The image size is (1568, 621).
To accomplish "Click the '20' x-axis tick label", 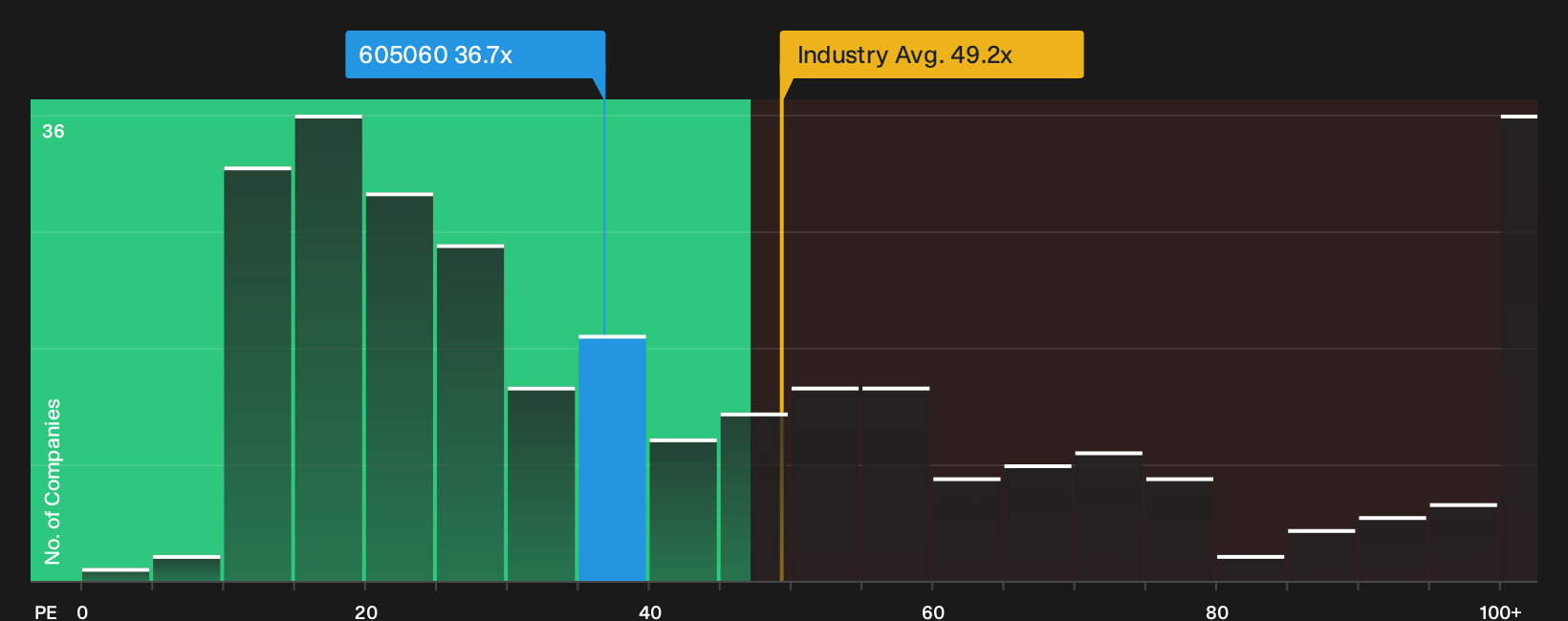I will tap(366, 612).
